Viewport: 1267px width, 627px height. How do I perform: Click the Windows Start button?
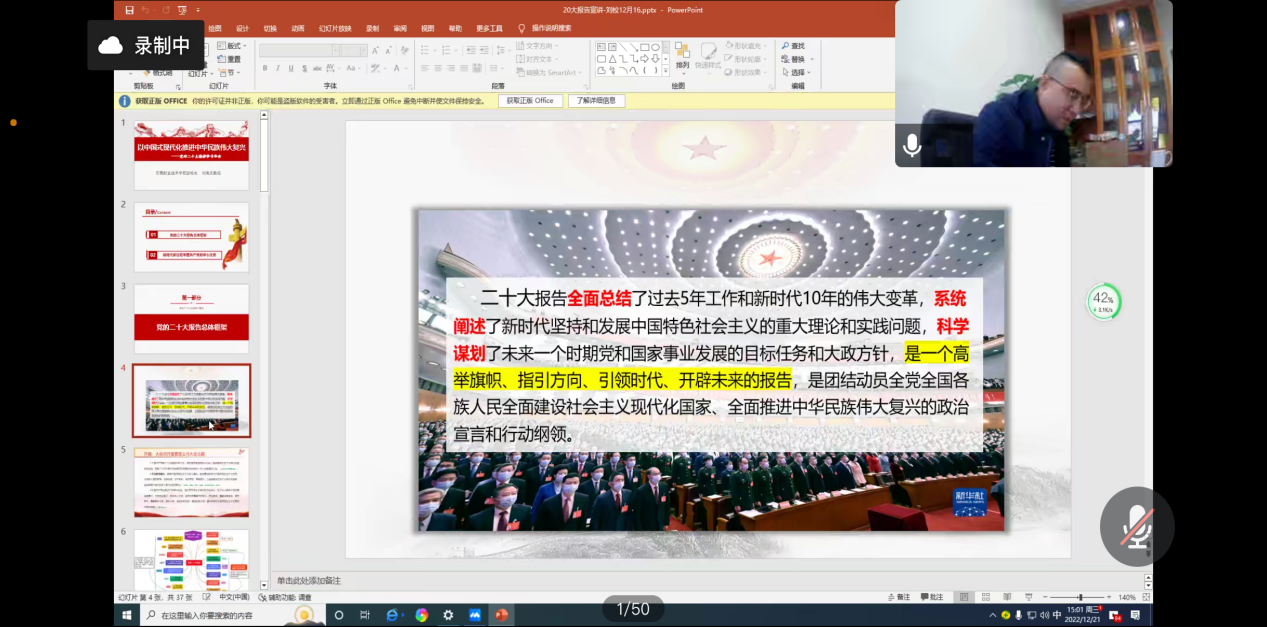tap(128, 615)
